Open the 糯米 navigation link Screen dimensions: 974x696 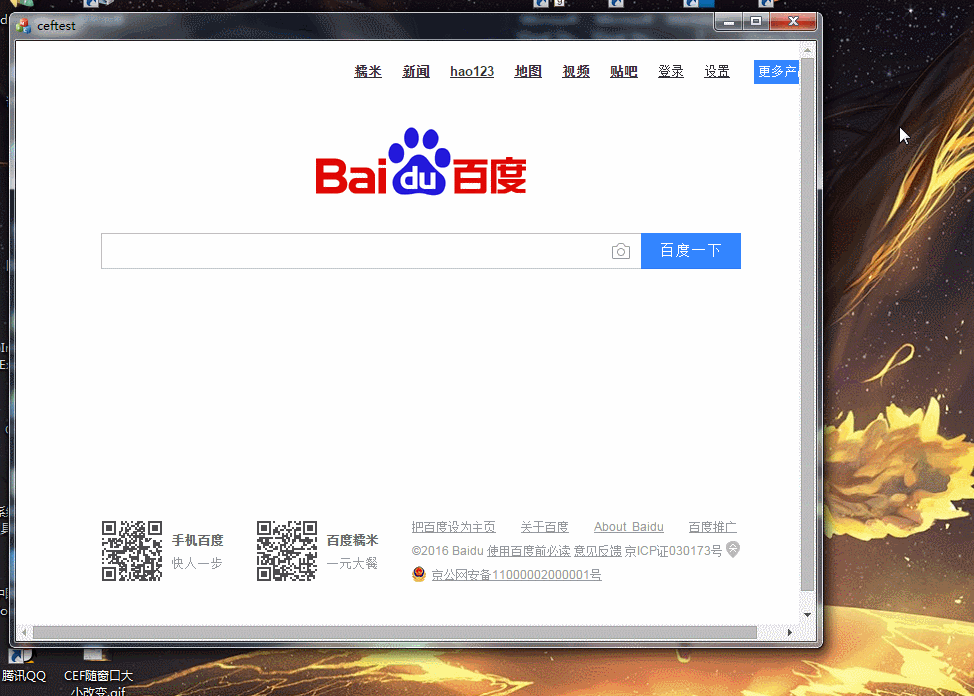pyautogui.click(x=368, y=71)
